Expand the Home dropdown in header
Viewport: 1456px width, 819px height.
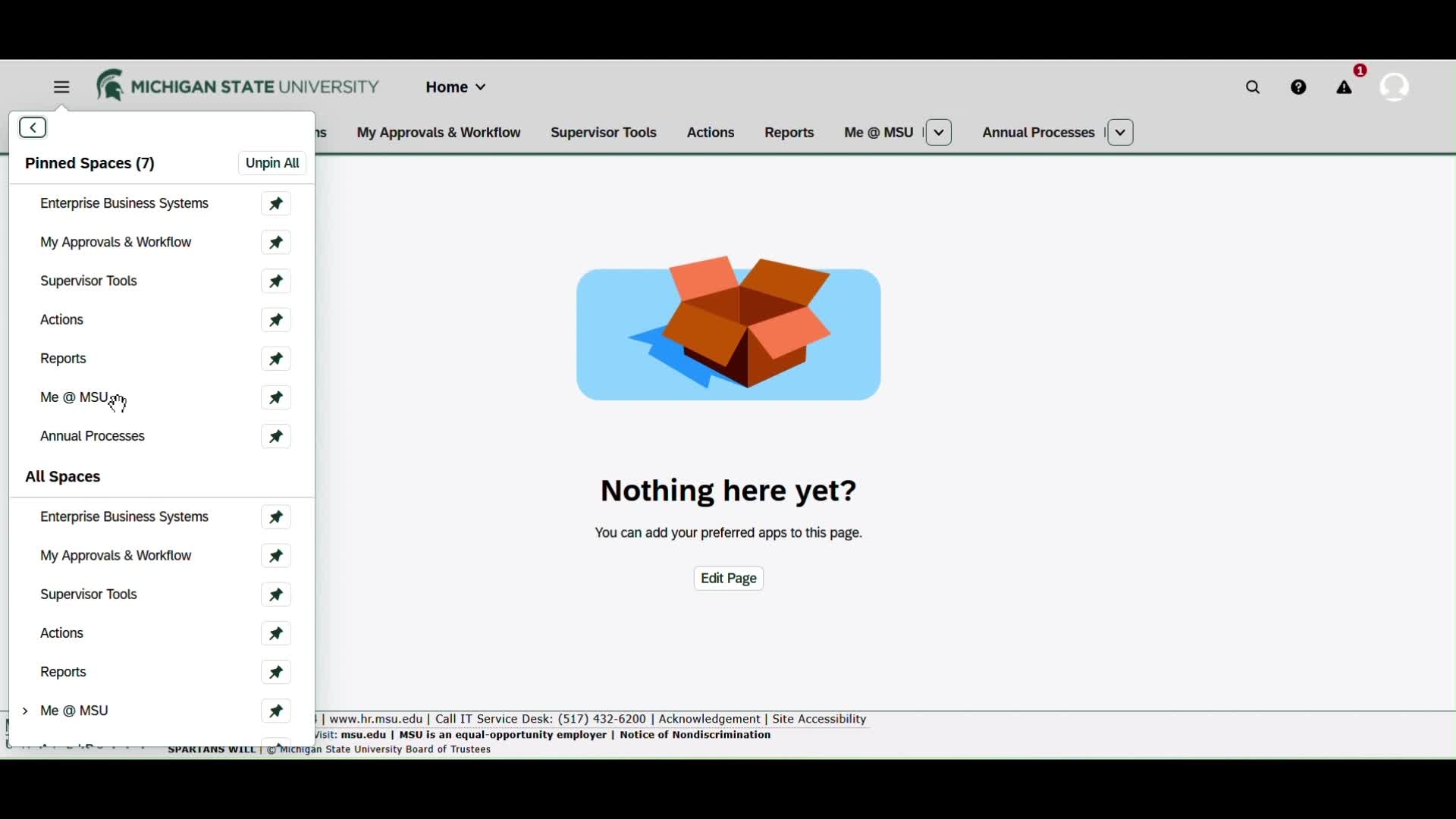coord(457,88)
